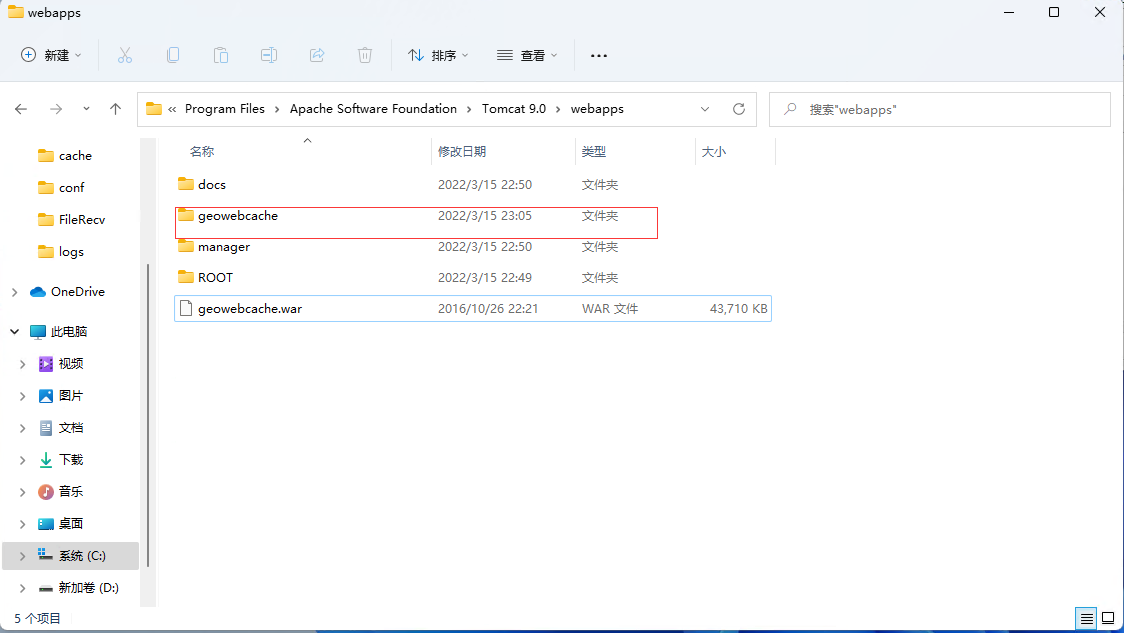Expand the 系统 (C:) drive node
The width and height of the screenshot is (1124, 633).
22,555
